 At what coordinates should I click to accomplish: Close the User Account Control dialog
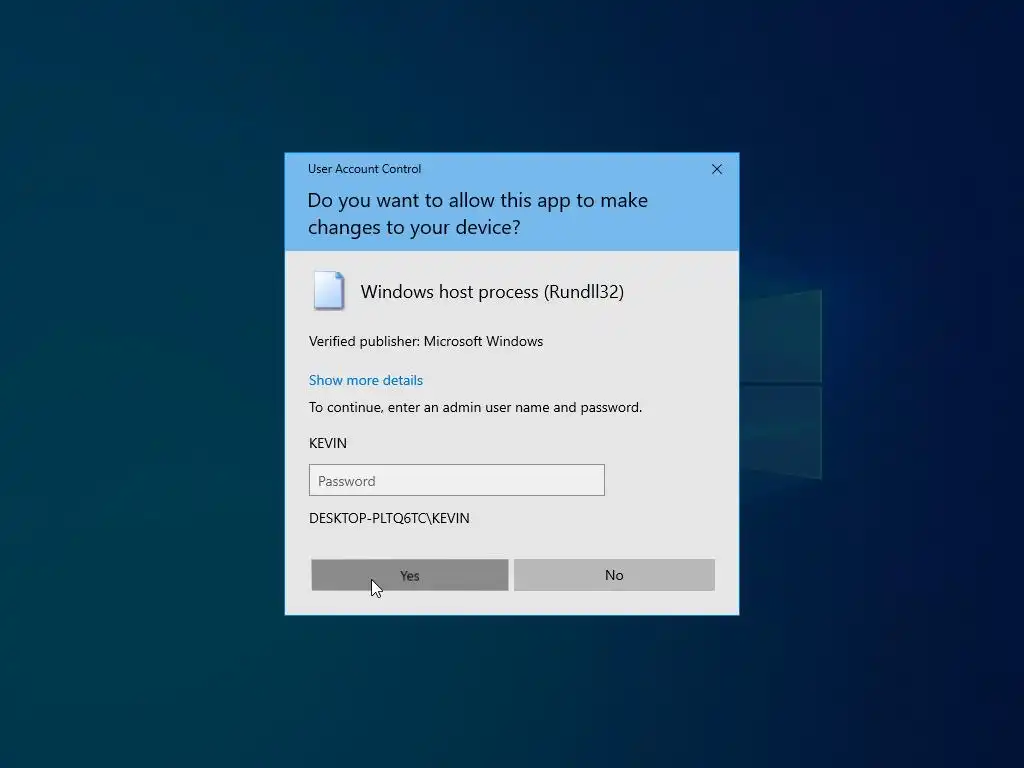716,169
